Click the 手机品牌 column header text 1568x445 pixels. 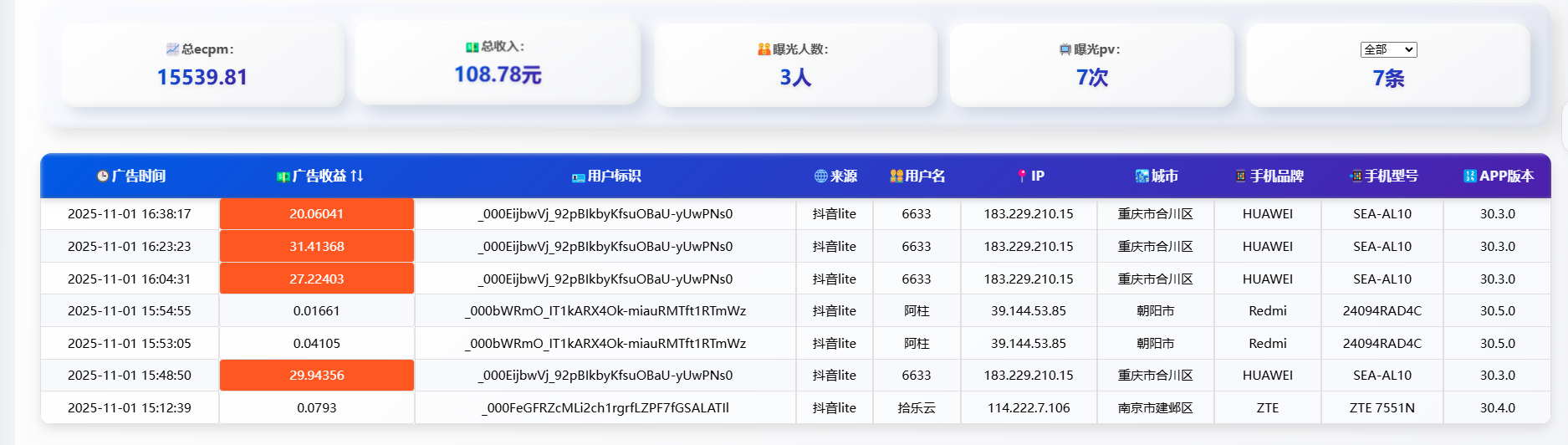[x=1276, y=176]
